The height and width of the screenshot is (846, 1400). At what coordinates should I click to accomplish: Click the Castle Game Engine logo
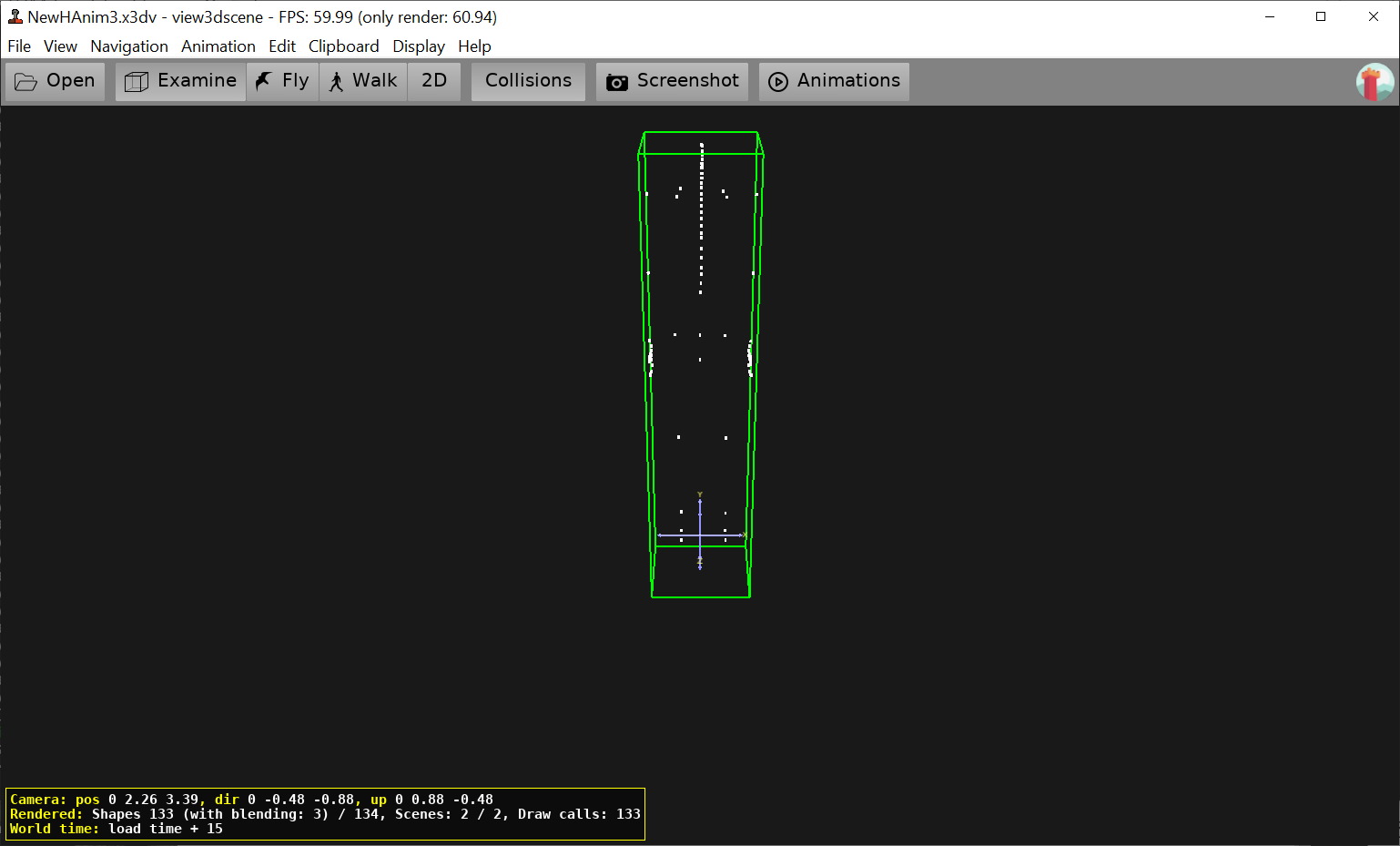pyautogui.click(x=1375, y=82)
